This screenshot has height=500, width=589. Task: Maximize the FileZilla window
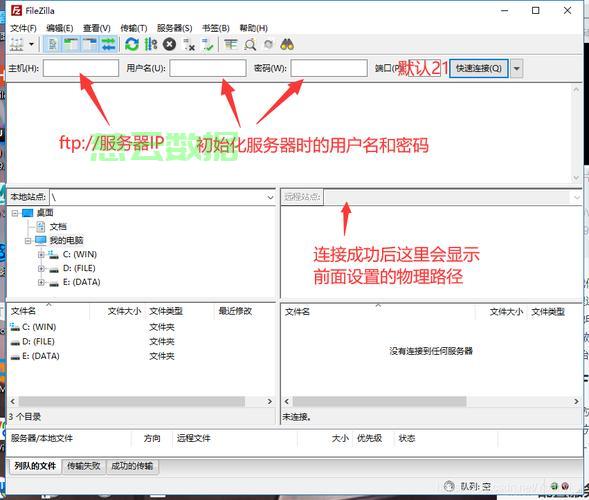(x=536, y=11)
